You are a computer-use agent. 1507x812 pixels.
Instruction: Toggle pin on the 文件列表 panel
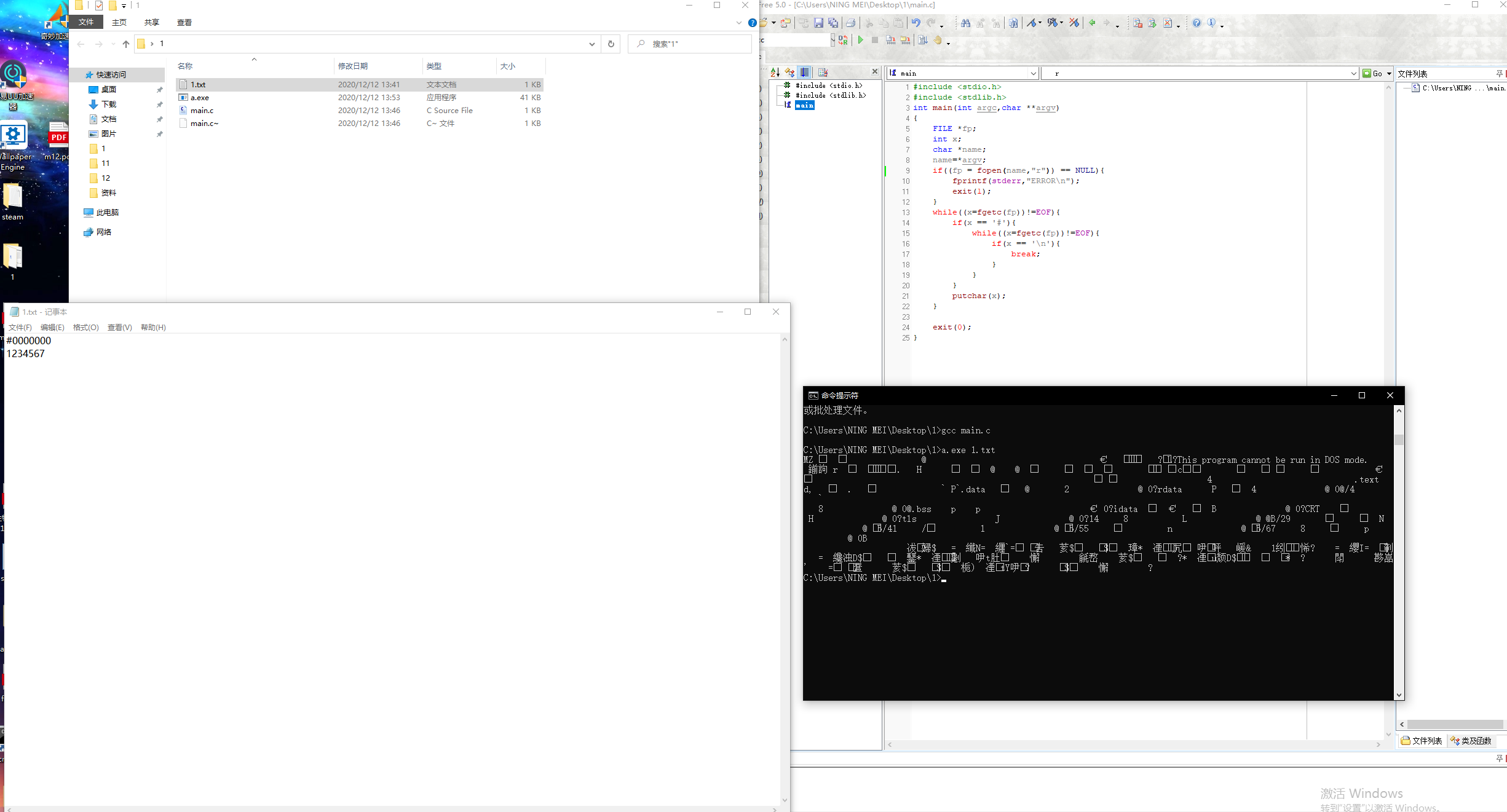(x=1499, y=74)
